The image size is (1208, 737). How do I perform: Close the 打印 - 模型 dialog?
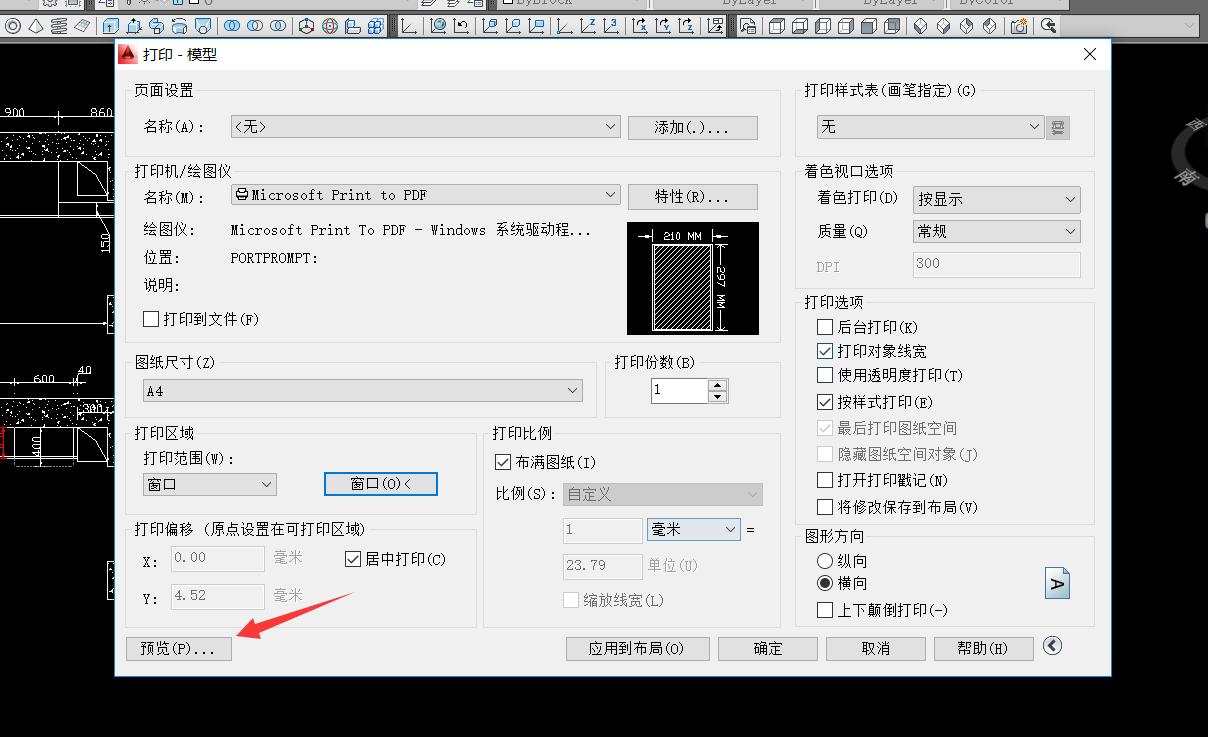click(x=1090, y=55)
